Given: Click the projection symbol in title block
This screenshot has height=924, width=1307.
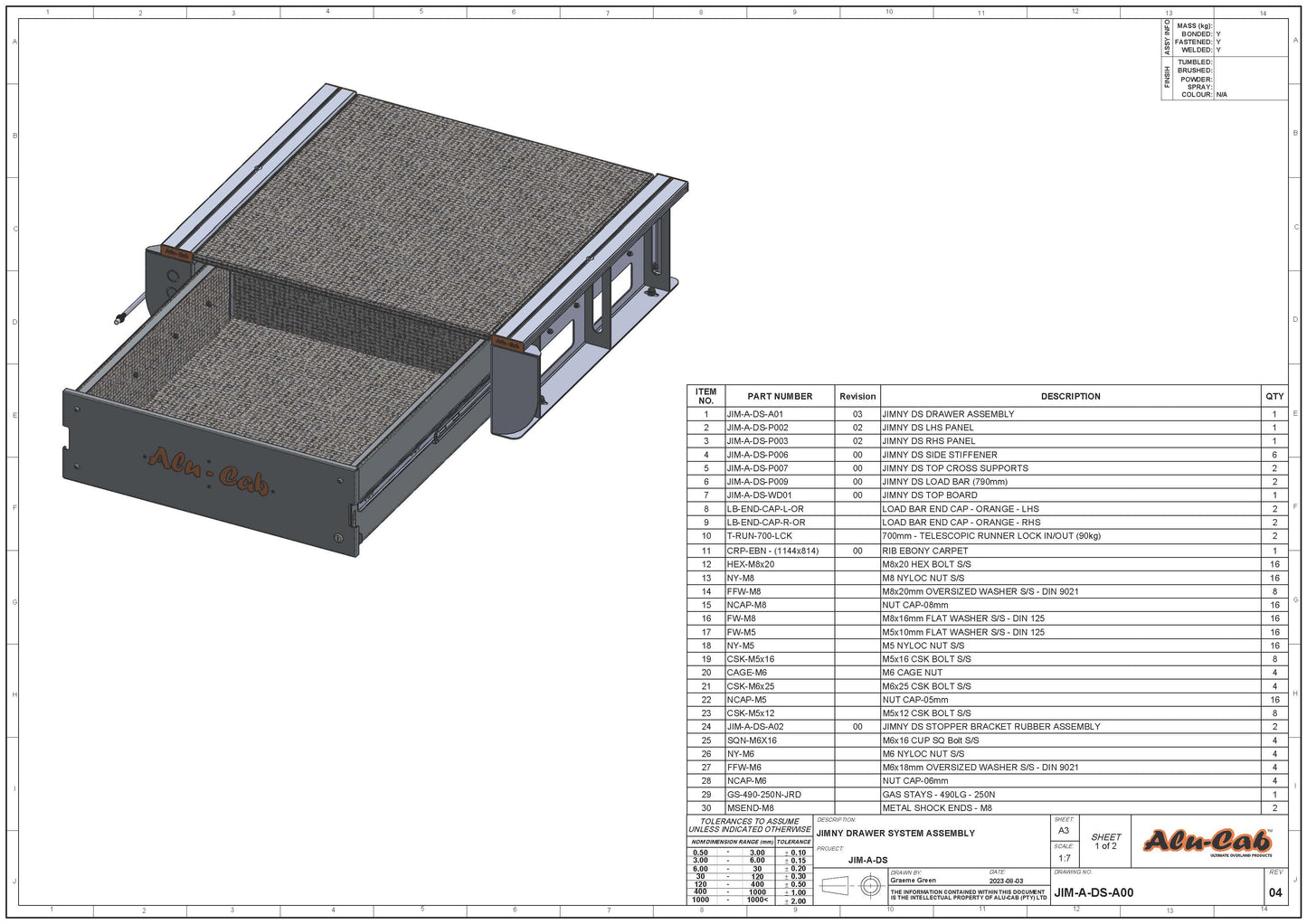Looking at the screenshot, I should [x=852, y=887].
